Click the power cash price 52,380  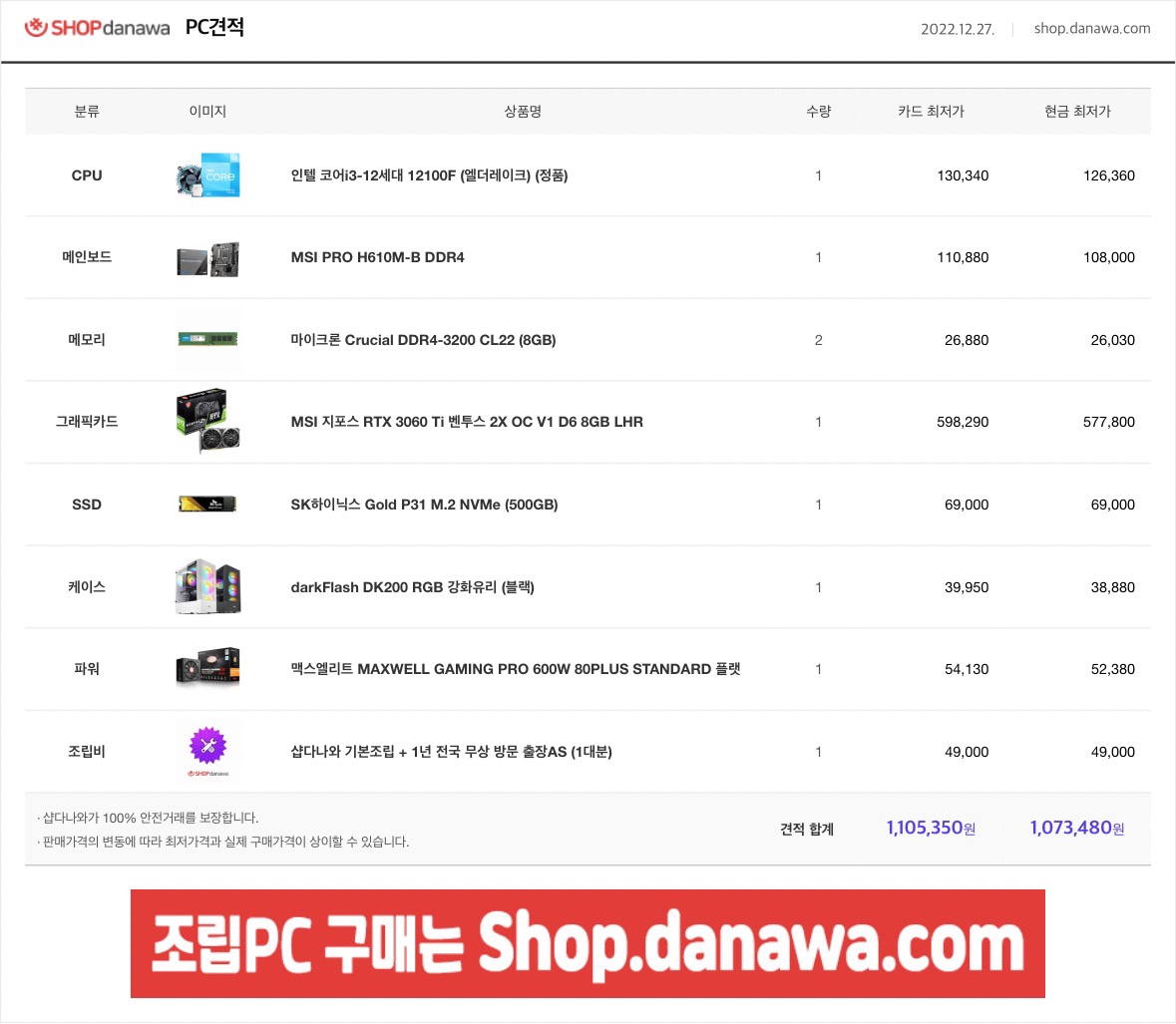pos(1112,669)
